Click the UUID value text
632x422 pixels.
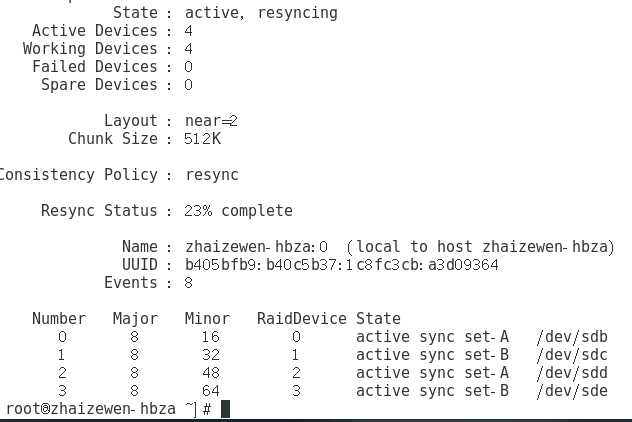pos(341,265)
